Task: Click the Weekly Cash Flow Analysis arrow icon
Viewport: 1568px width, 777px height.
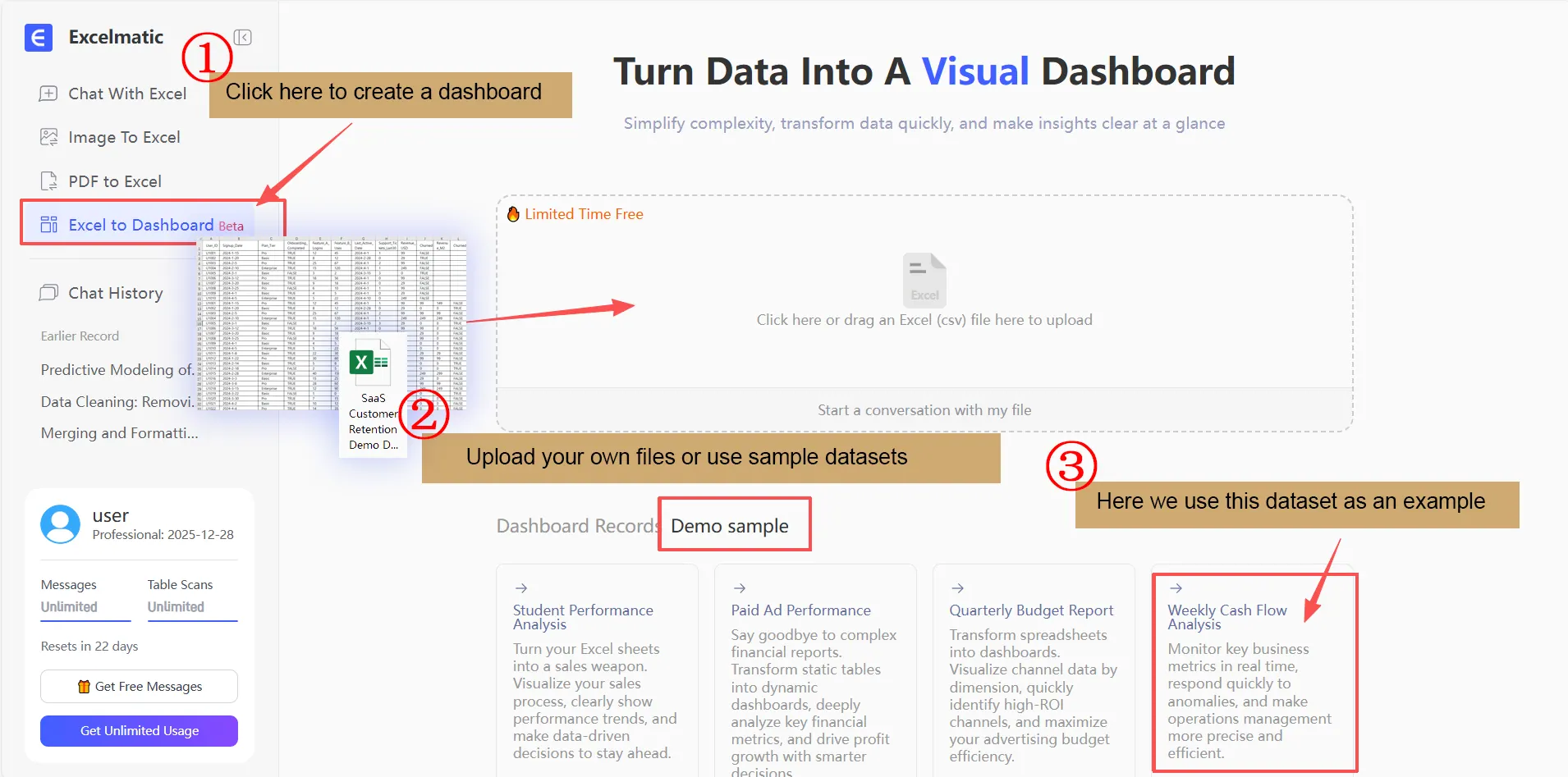Action: 1177,587
